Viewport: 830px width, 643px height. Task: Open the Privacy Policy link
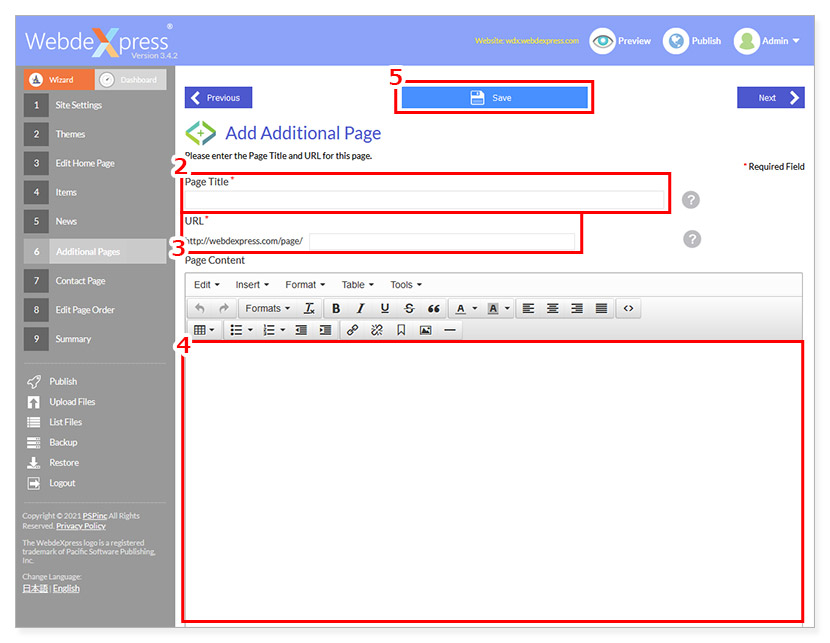[81, 526]
